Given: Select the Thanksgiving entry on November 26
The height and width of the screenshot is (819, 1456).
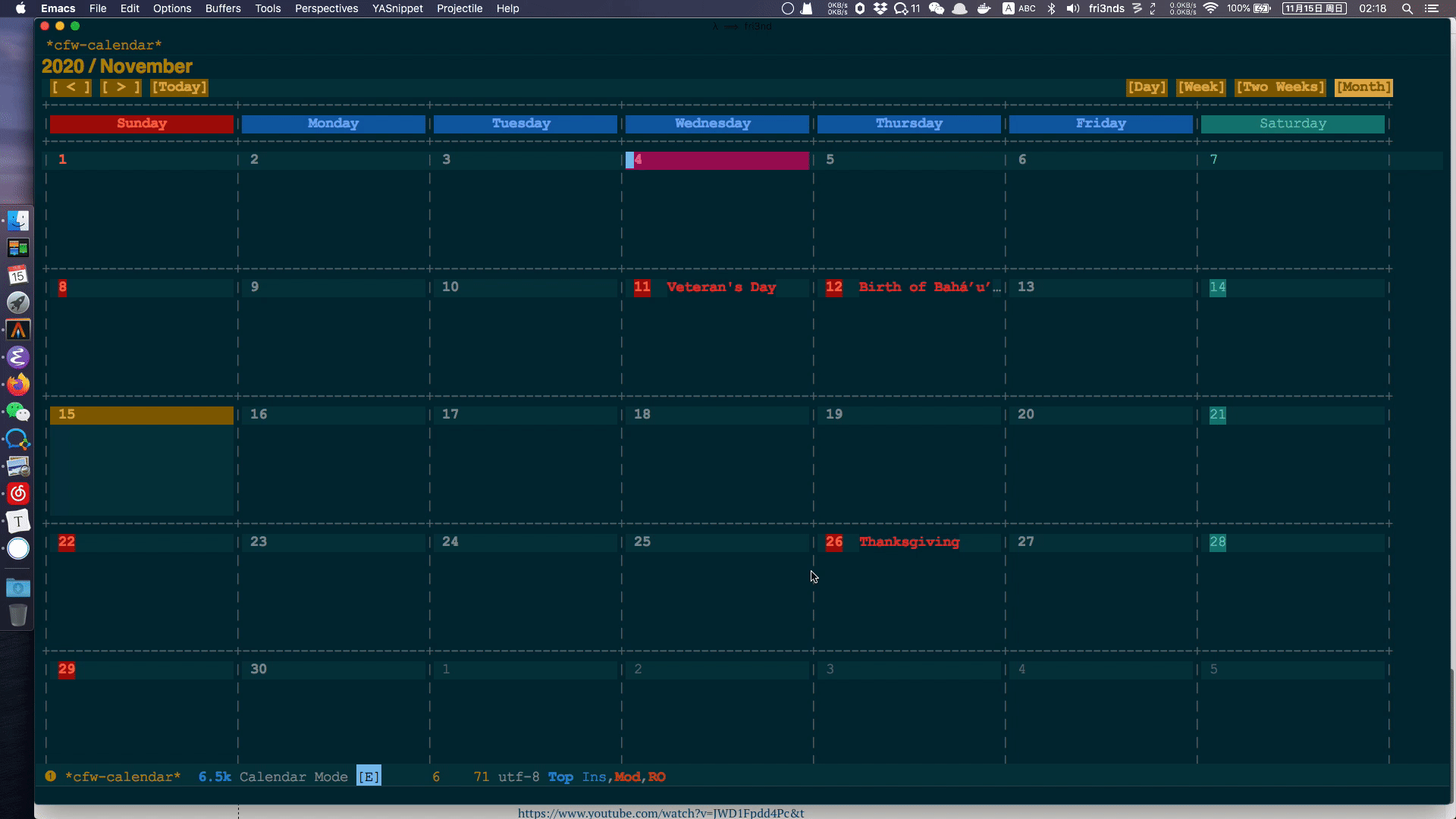Looking at the screenshot, I should click(x=908, y=542).
